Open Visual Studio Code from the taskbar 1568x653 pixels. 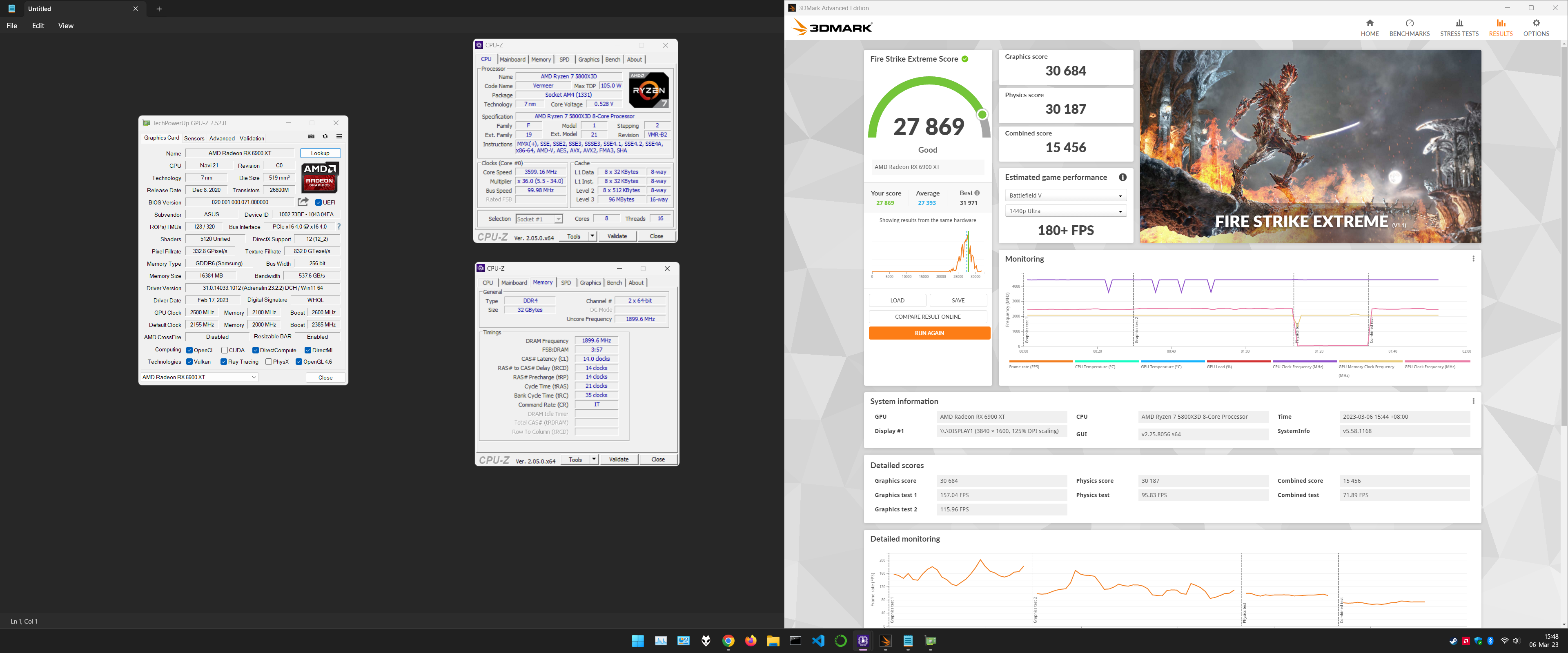coord(818,641)
